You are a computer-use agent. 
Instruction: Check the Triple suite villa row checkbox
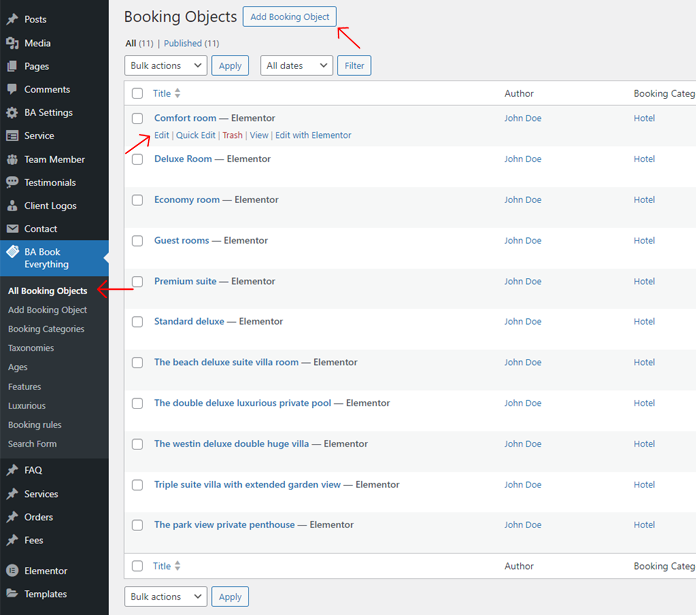138,485
